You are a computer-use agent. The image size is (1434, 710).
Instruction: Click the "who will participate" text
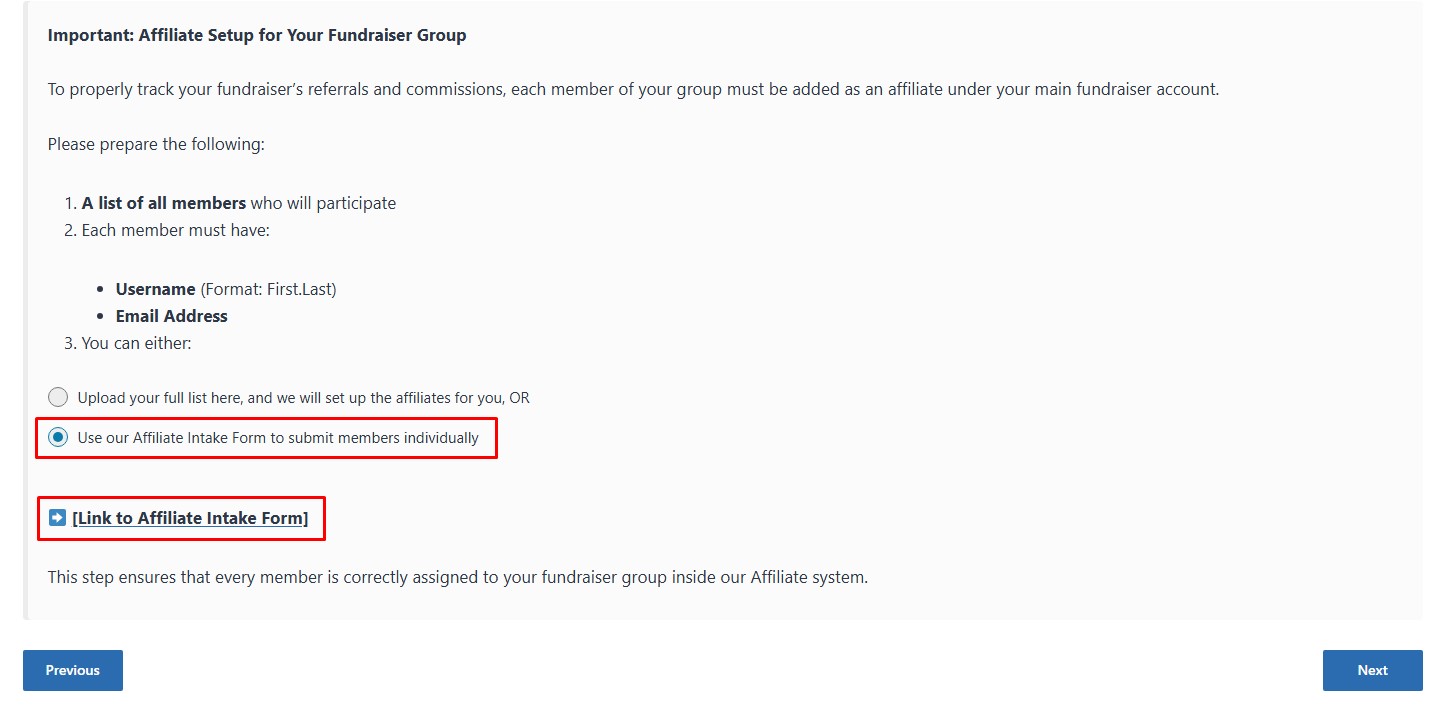pos(323,203)
